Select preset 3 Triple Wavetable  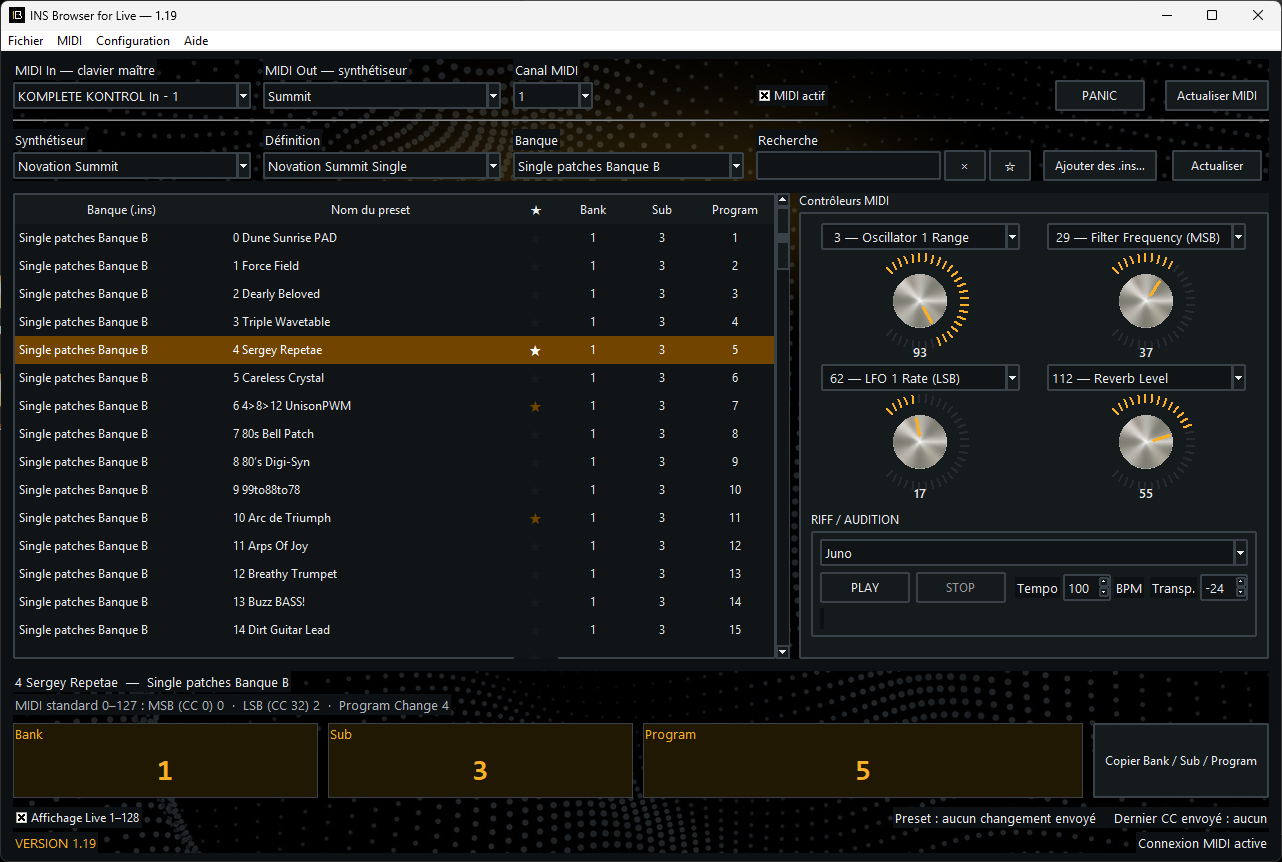point(395,322)
